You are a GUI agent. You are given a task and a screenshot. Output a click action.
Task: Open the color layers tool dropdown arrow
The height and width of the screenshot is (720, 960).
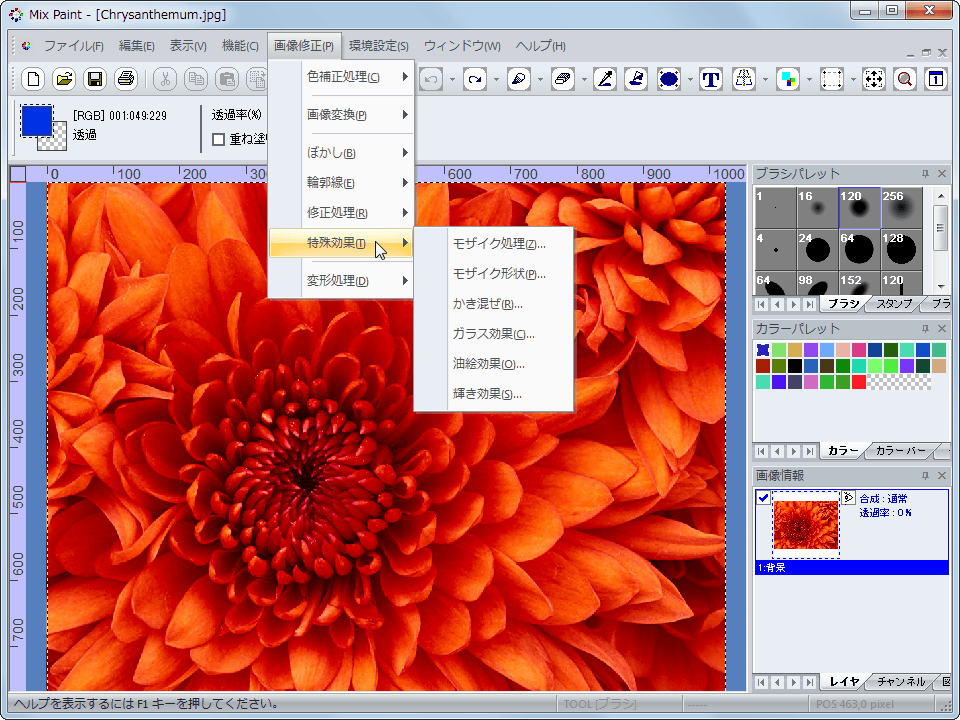[809, 80]
